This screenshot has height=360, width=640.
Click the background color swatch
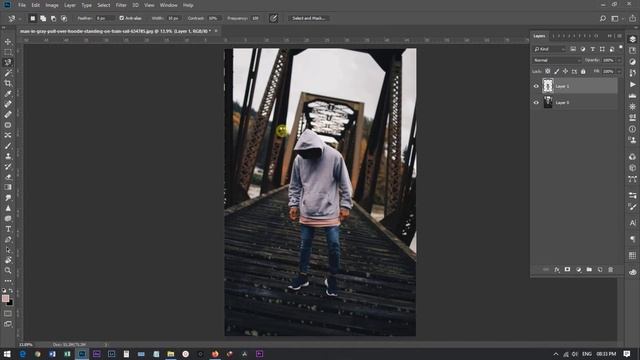10,303
